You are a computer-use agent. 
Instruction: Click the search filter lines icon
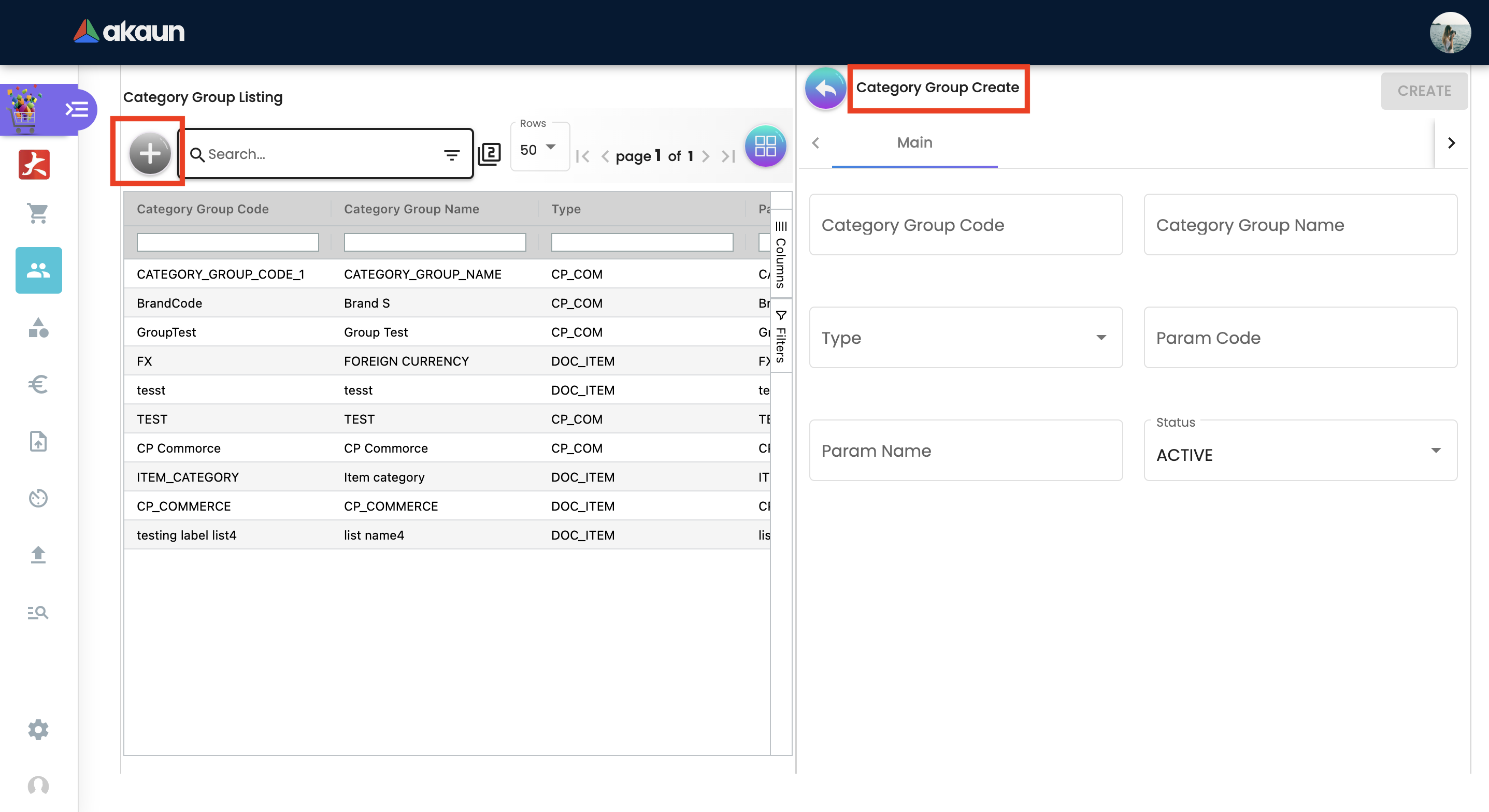(451, 155)
